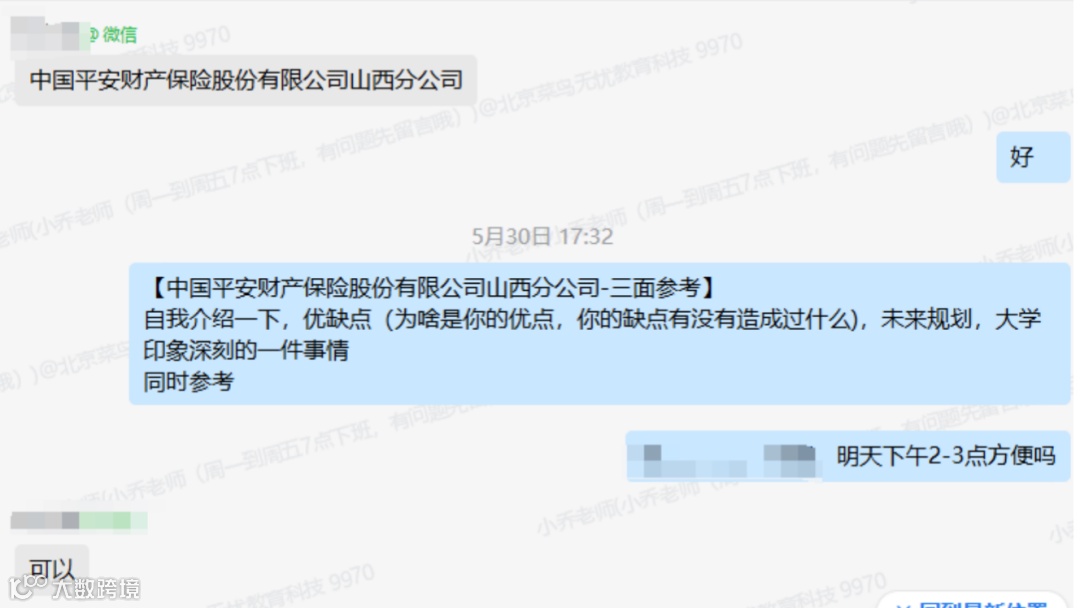Click green blurred tag beside second sender name

click(x=113, y=521)
